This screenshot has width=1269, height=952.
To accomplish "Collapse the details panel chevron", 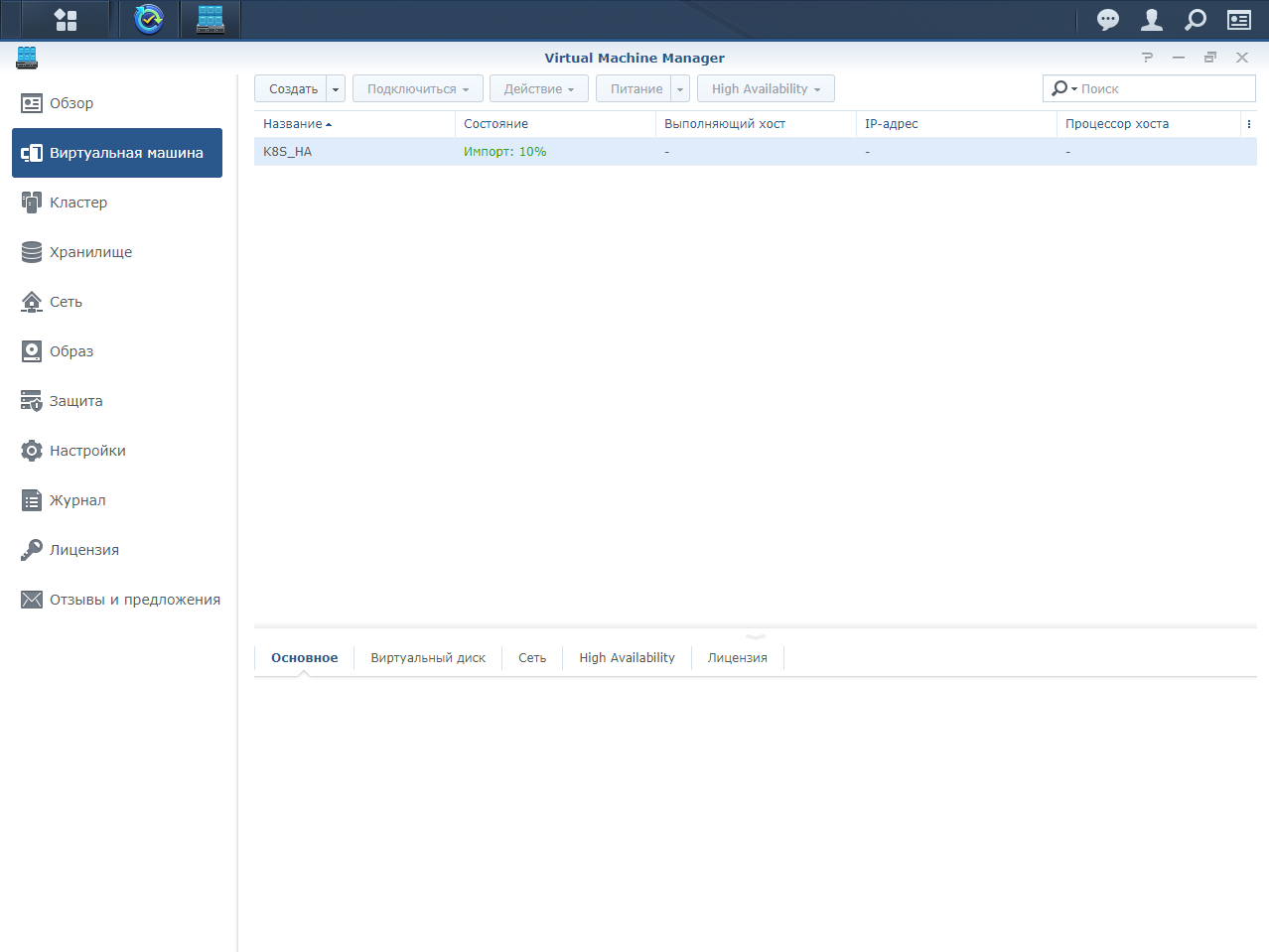I will (756, 636).
